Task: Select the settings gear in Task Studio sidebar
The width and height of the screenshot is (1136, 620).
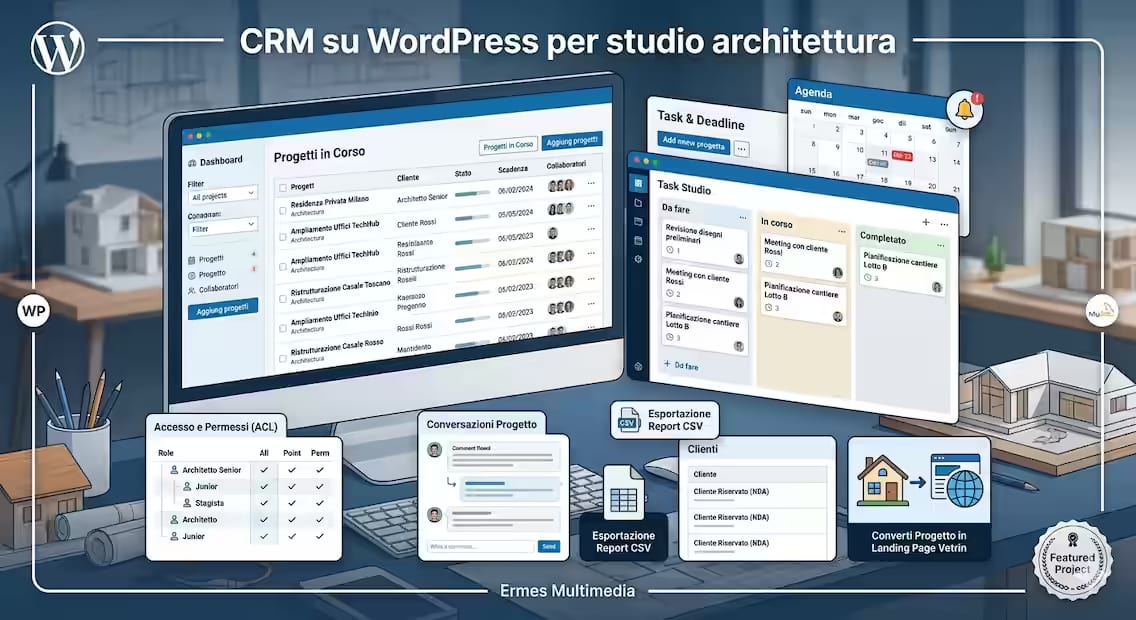Action: click(x=637, y=258)
